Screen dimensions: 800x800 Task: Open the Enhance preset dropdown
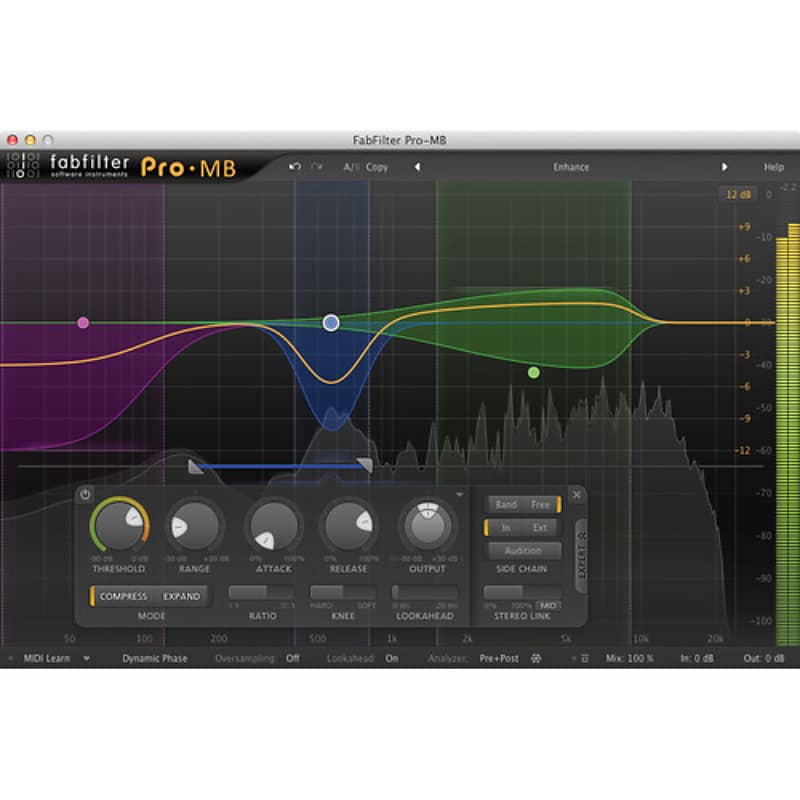[x=572, y=167]
